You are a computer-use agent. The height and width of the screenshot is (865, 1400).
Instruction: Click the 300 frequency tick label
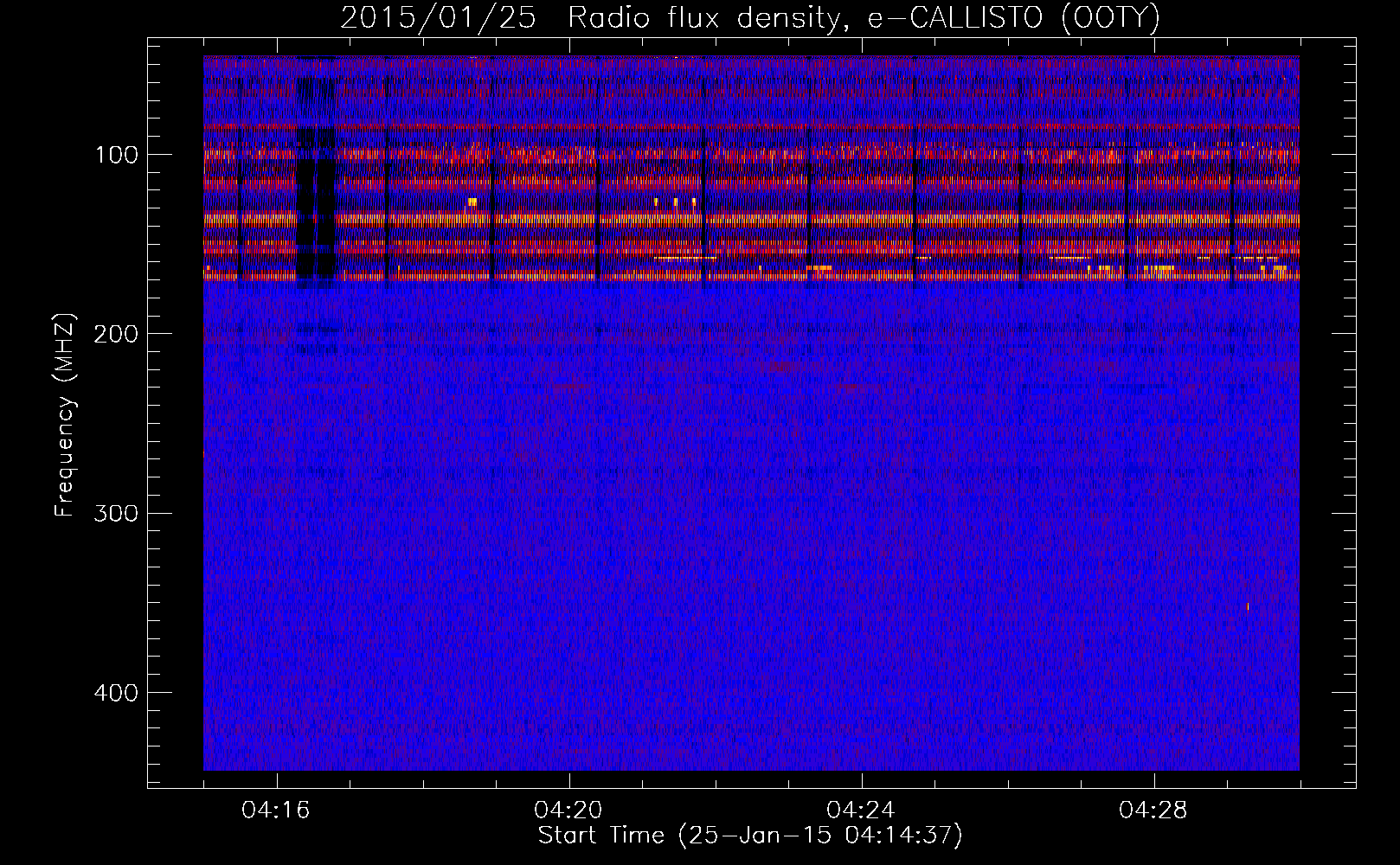[x=115, y=514]
